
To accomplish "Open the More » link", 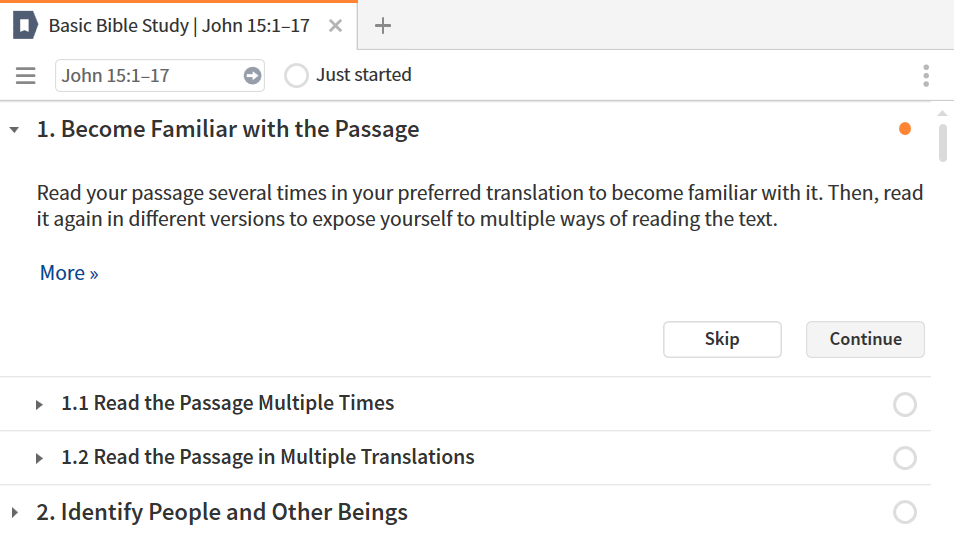I will [x=69, y=273].
